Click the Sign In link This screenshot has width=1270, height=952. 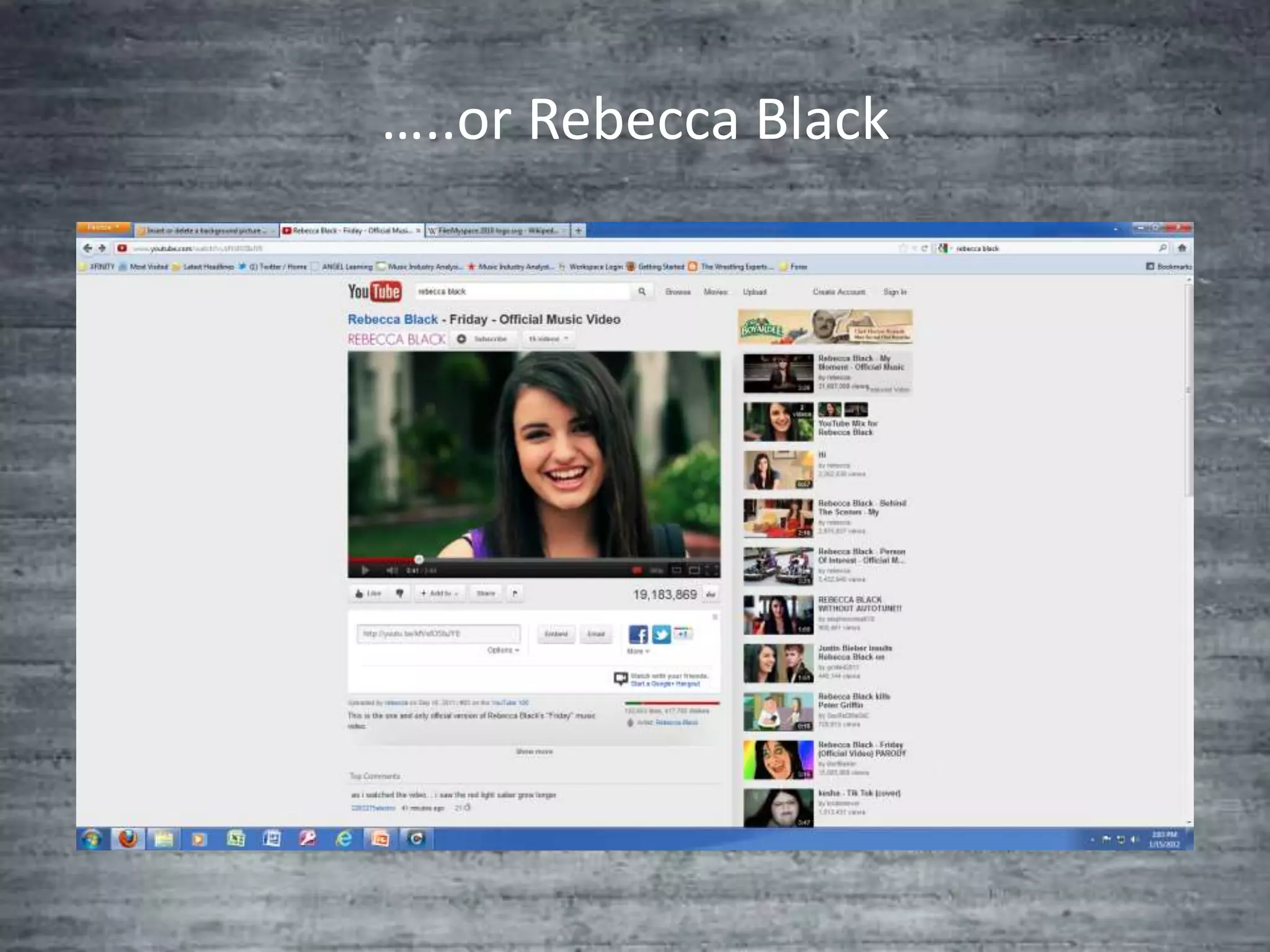(895, 292)
